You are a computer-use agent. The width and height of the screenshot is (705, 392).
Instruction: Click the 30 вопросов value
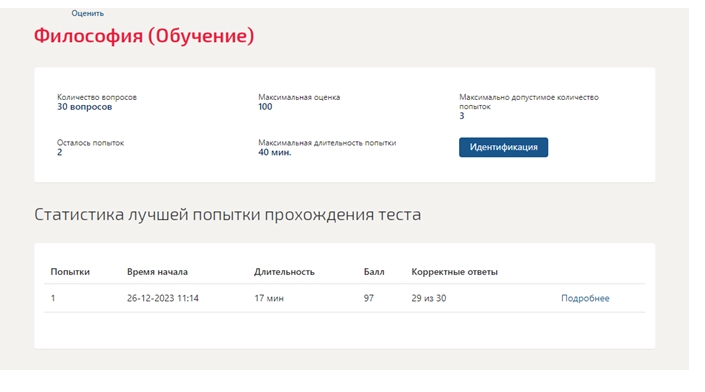85,107
